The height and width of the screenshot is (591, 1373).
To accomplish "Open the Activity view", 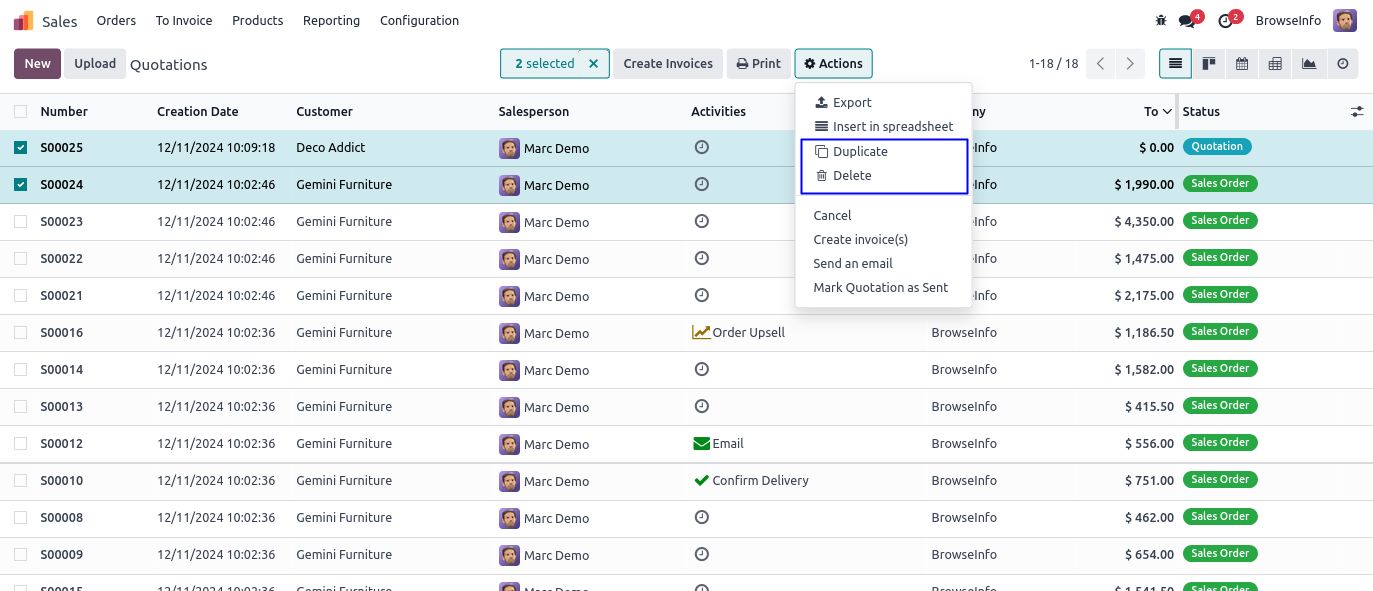I will tap(1342, 64).
